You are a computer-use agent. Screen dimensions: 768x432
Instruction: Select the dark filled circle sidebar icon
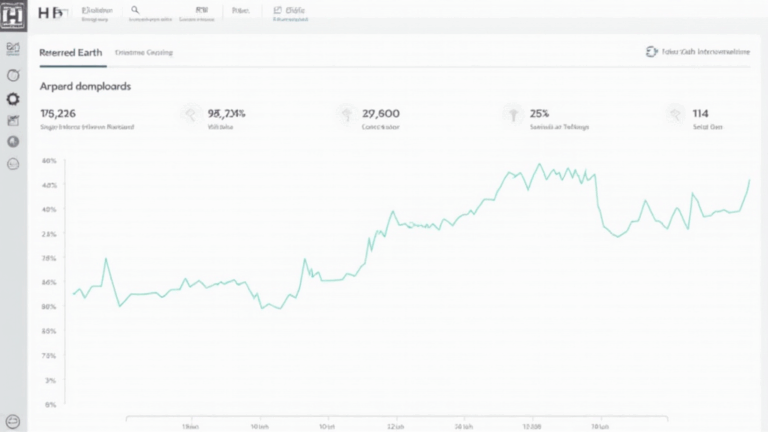[13, 142]
